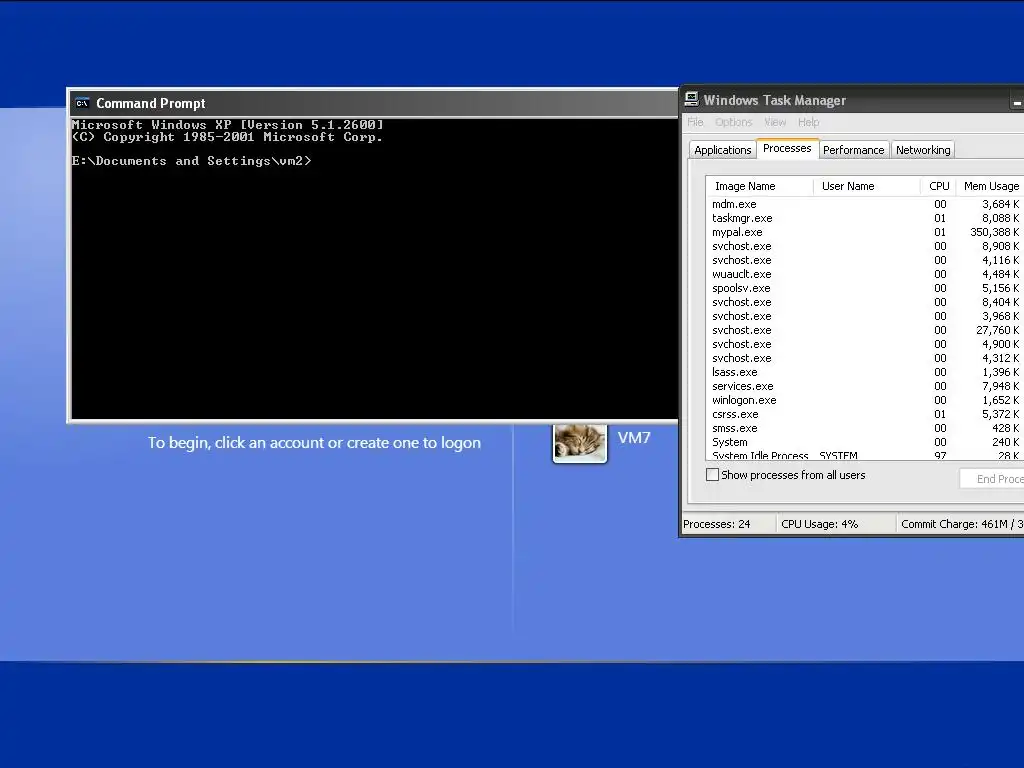The width and height of the screenshot is (1024, 768).
Task: Select the svchost.exe row using 27,760 K
Action: coord(865,330)
